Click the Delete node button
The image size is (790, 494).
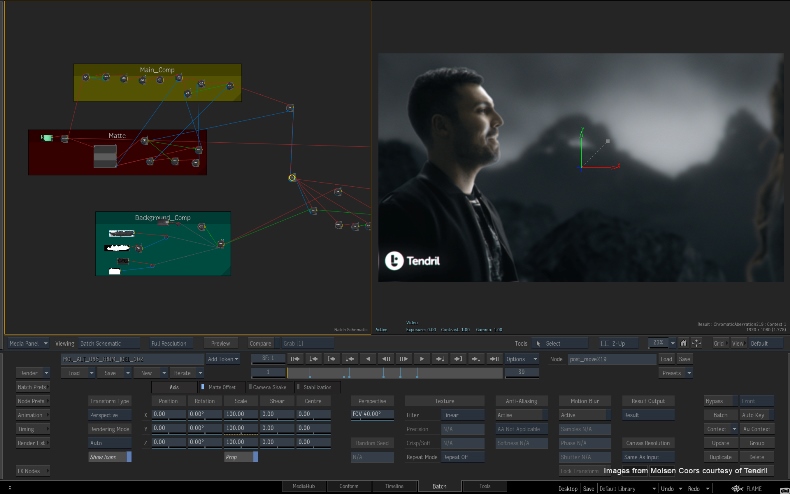757,457
